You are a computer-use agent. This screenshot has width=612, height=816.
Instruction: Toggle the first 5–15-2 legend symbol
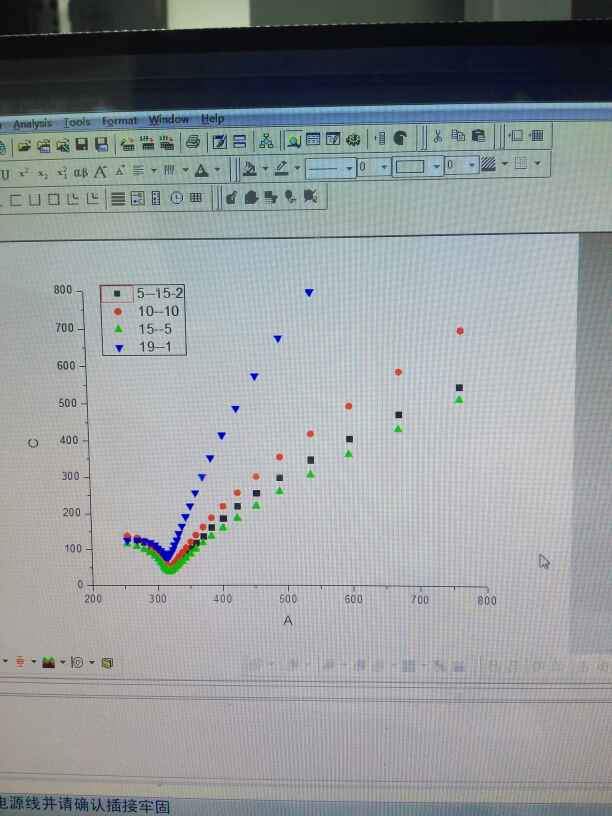[x=117, y=294]
